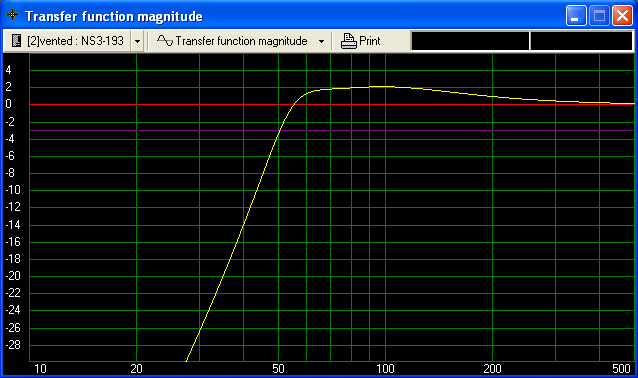Click the -14 dB level axis label

13,225
